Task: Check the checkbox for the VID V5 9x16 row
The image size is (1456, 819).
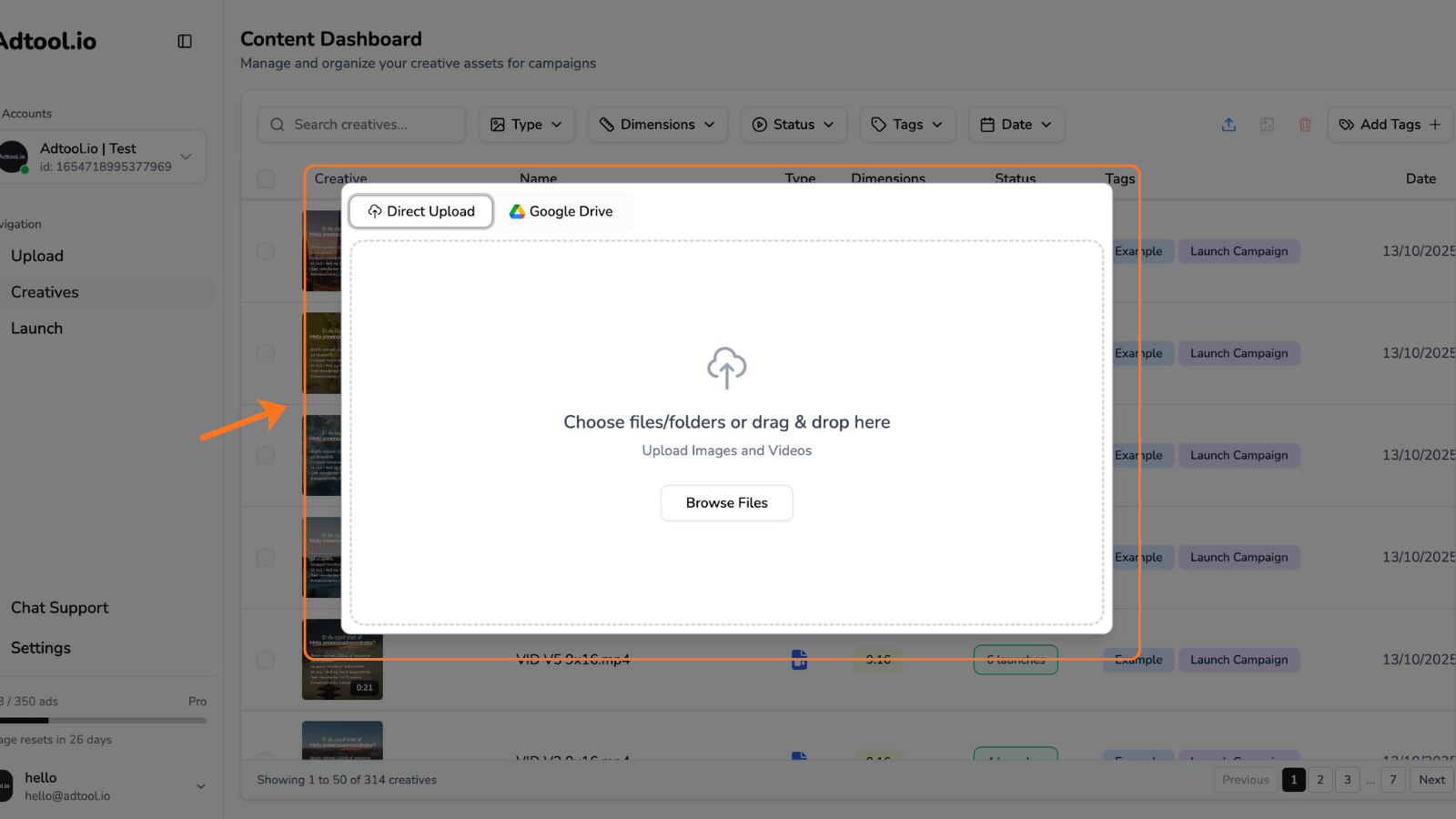Action: 265,659
